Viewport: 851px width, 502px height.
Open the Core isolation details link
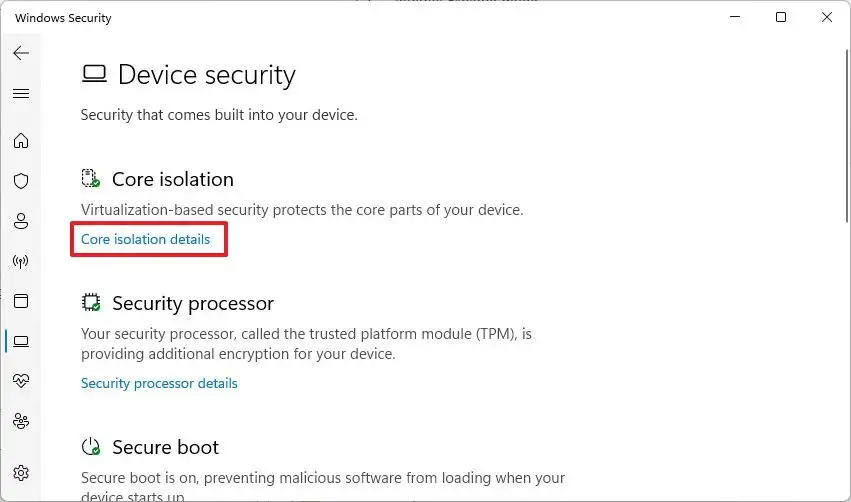point(146,240)
